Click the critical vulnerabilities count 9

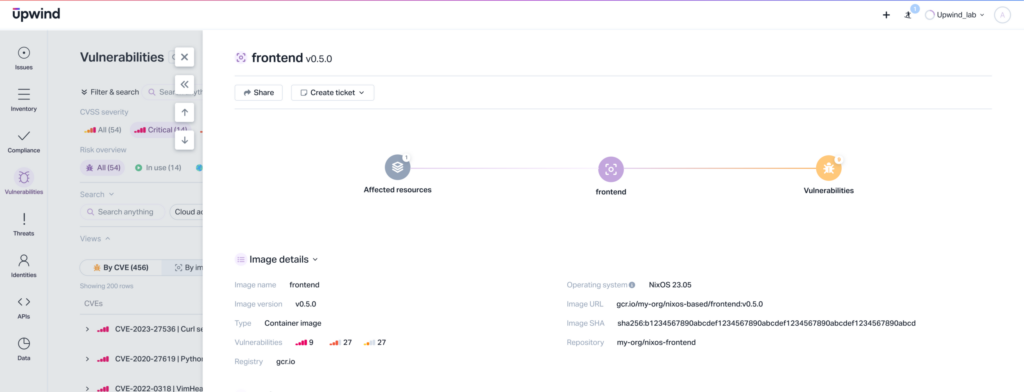[304, 342]
